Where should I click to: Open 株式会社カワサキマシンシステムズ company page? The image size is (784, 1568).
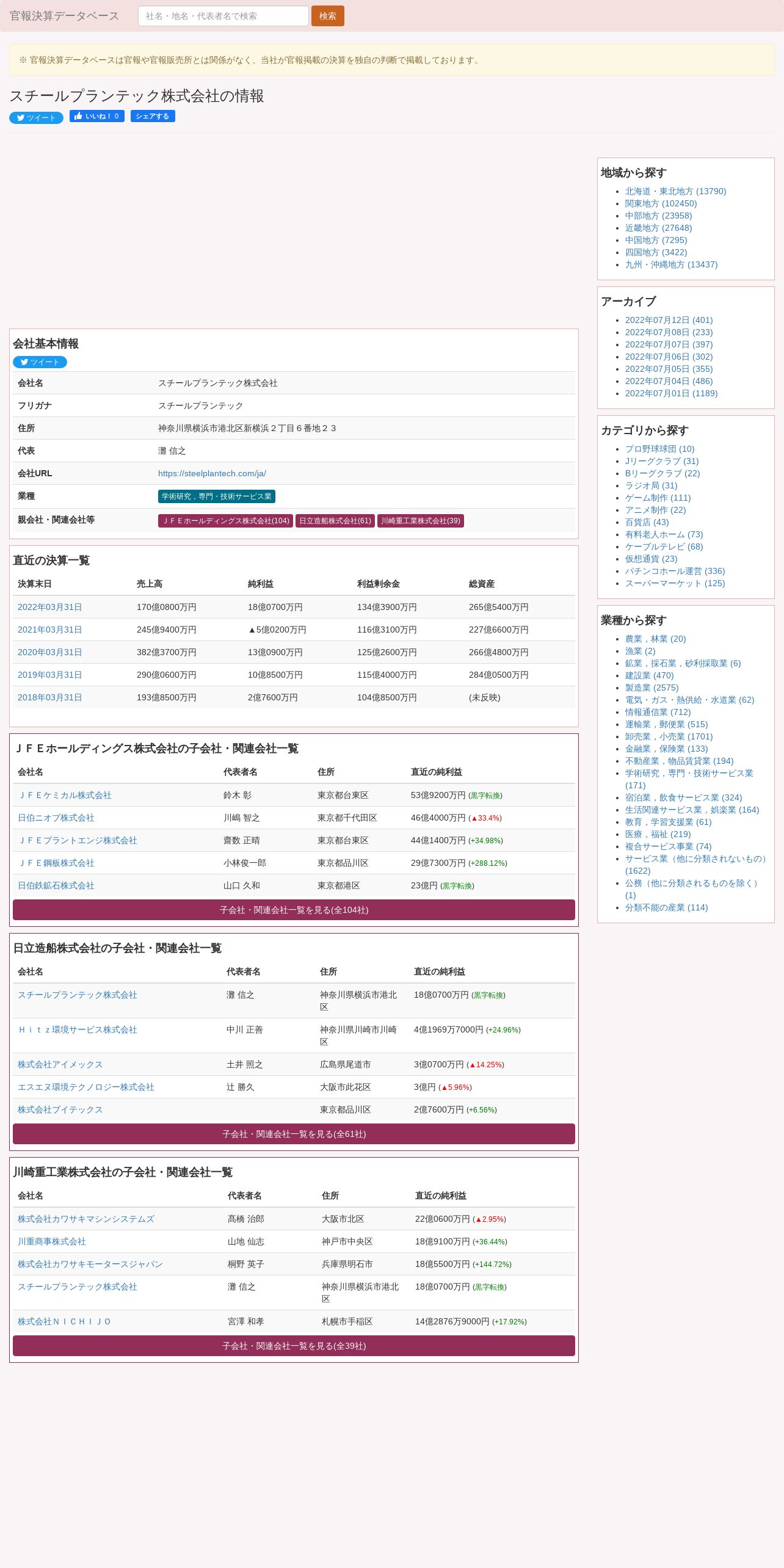[x=86, y=1219]
